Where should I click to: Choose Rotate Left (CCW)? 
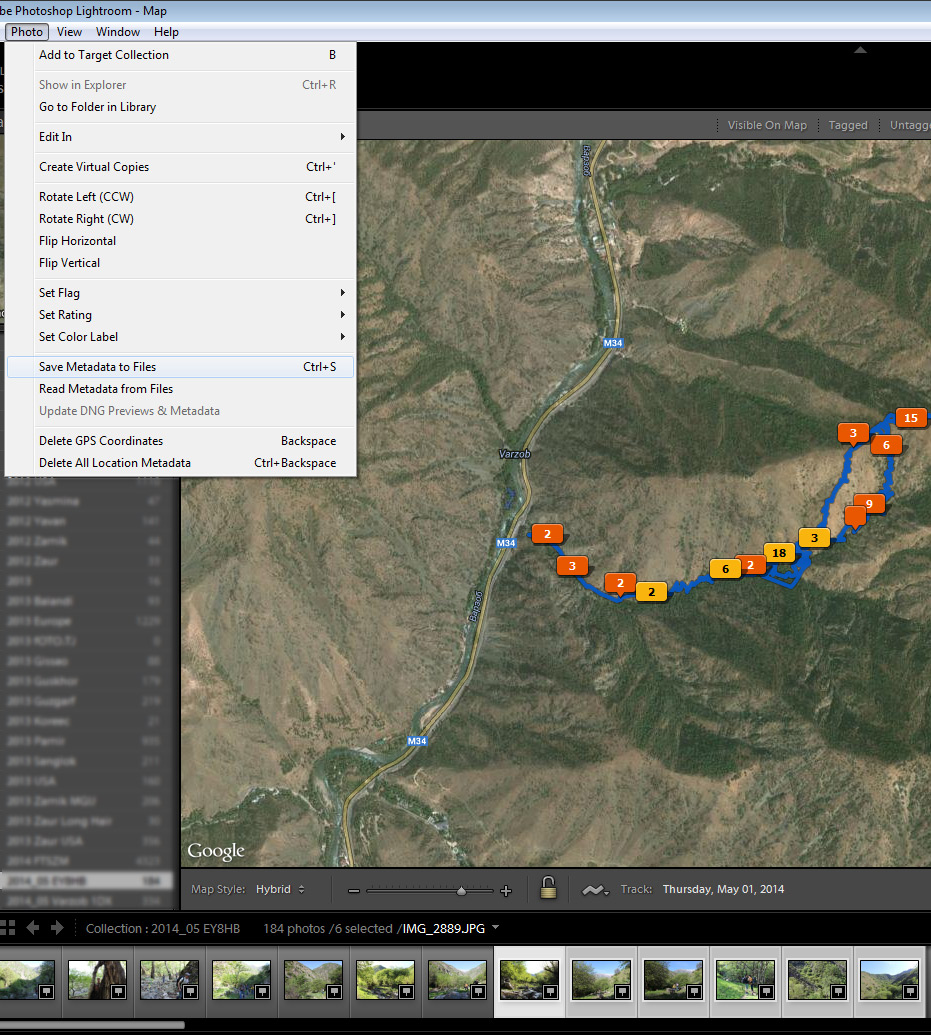[180, 197]
